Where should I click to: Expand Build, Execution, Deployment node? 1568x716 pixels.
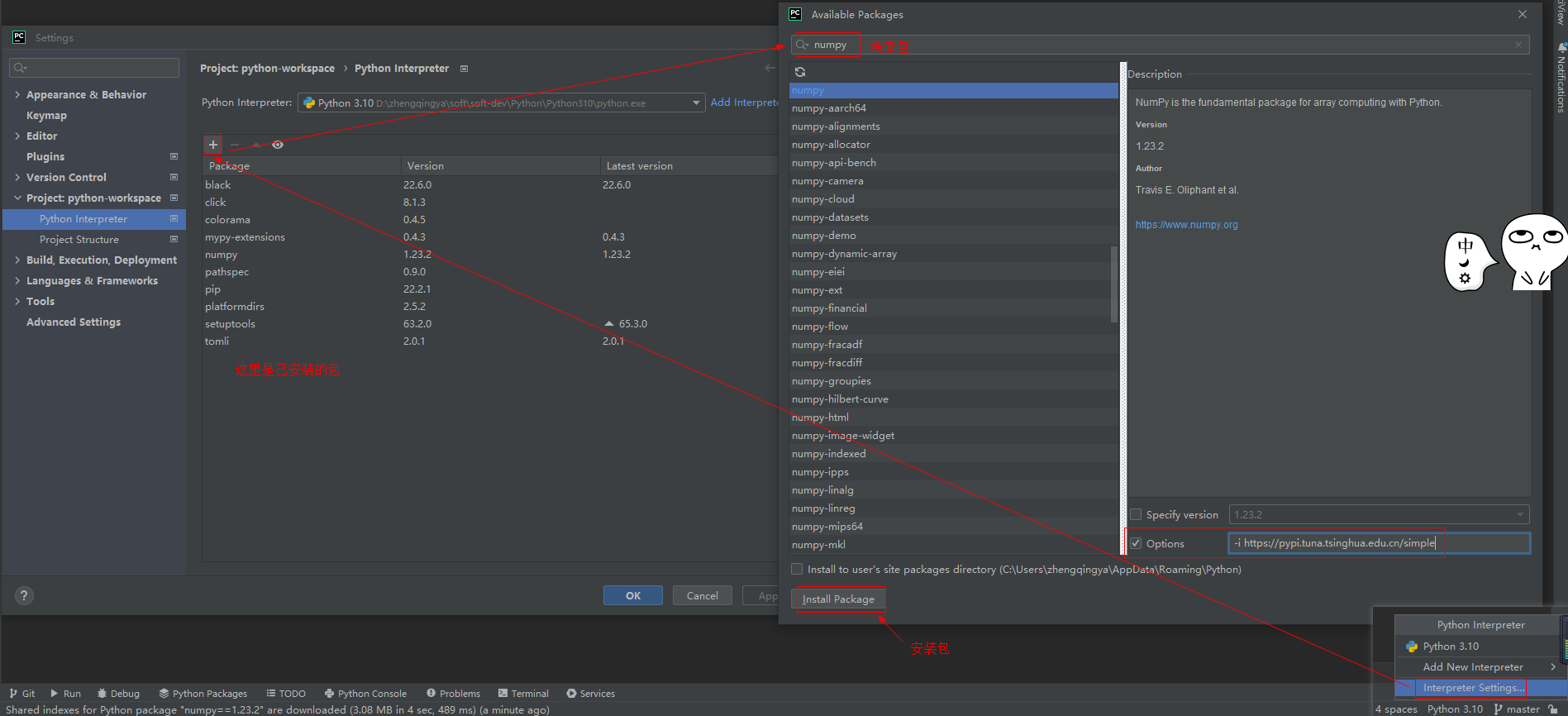pyautogui.click(x=17, y=260)
